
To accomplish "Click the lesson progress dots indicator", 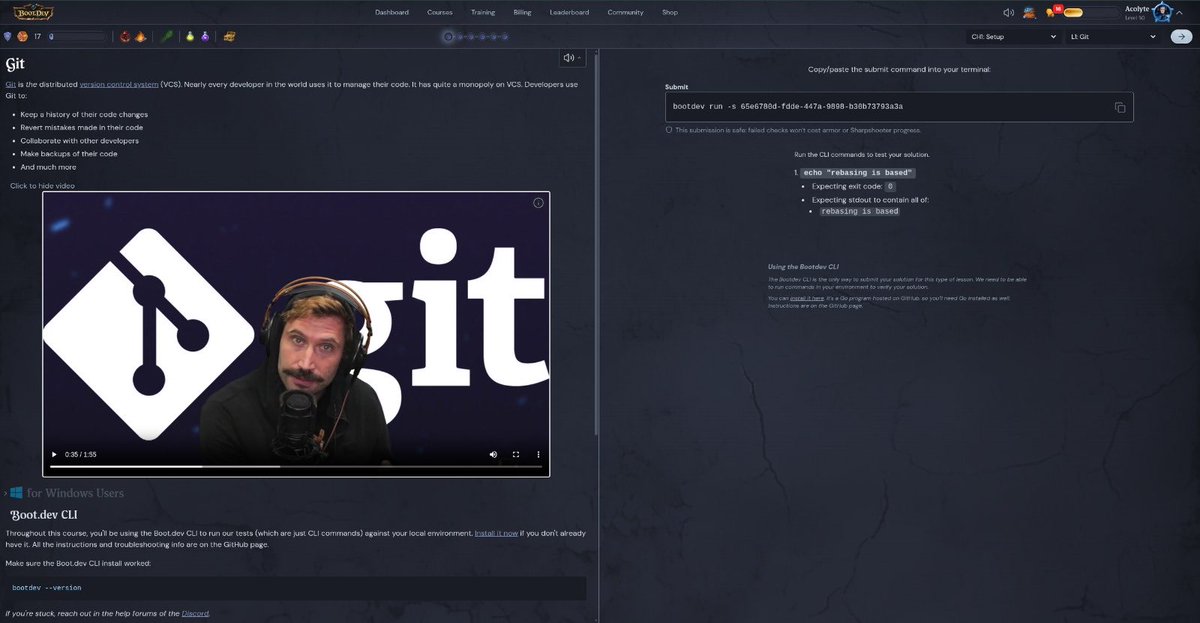I will click(476, 37).
